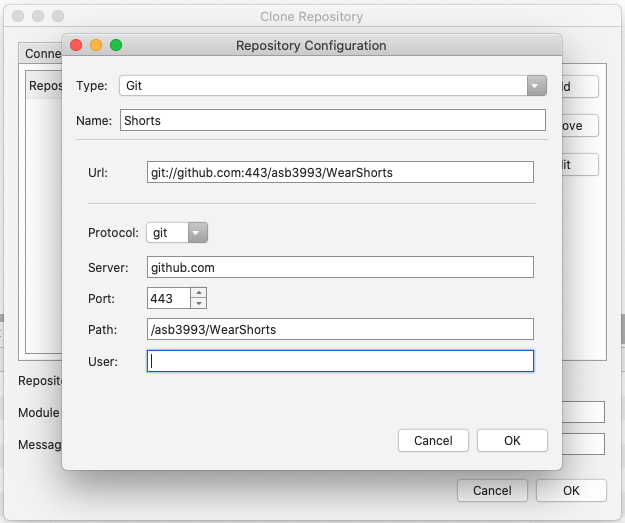Focus the empty User input field
Image resolution: width=625 pixels, height=523 pixels.
[x=340, y=361]
